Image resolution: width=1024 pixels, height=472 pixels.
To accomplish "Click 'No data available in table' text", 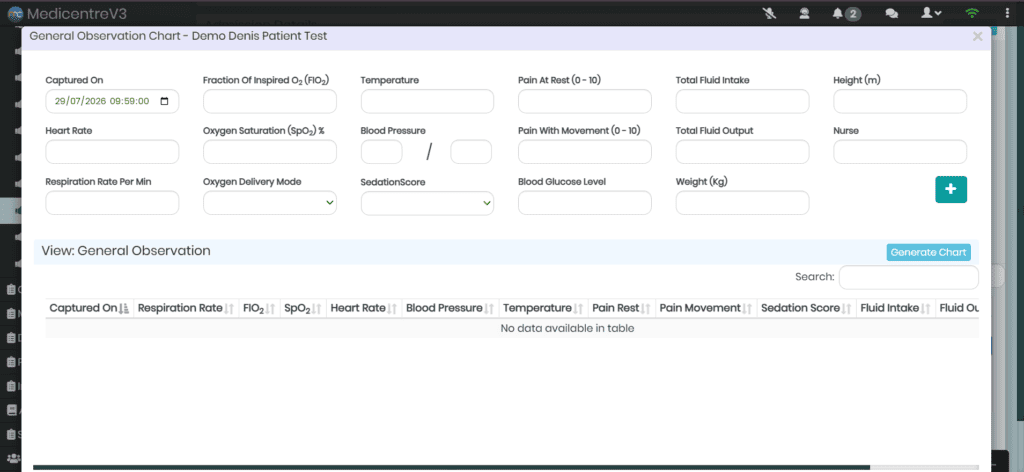I will point(567,328).
